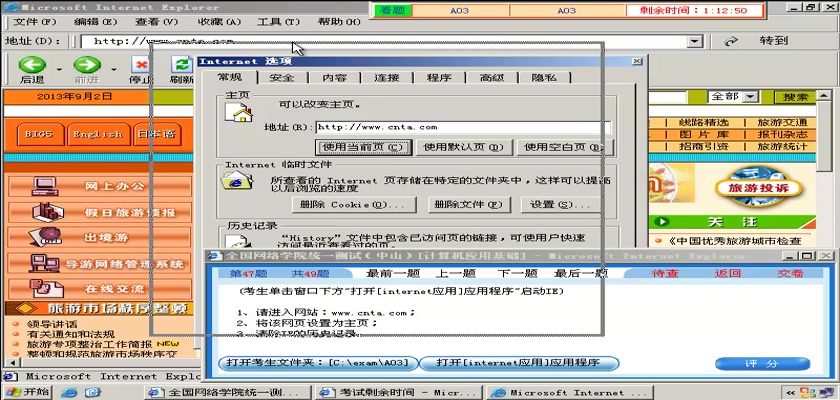The height and width of the screenshot is (400, 840).
Task: Click the green Back (后退) arrow icon
Action: [32, 65]
